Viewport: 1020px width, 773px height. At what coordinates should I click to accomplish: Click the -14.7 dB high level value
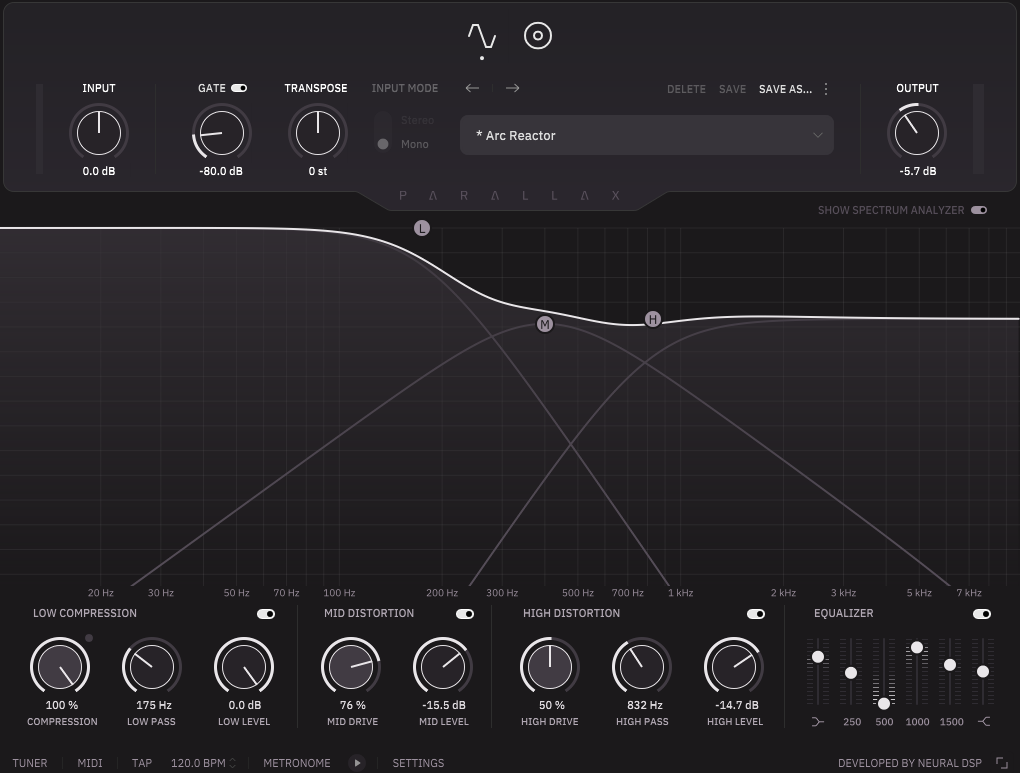(x=736, y=705)
